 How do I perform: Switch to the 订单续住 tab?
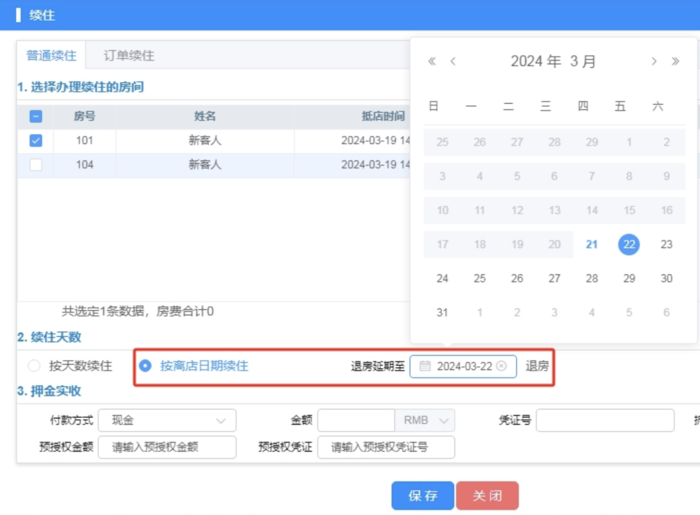(x=129, y=56)
